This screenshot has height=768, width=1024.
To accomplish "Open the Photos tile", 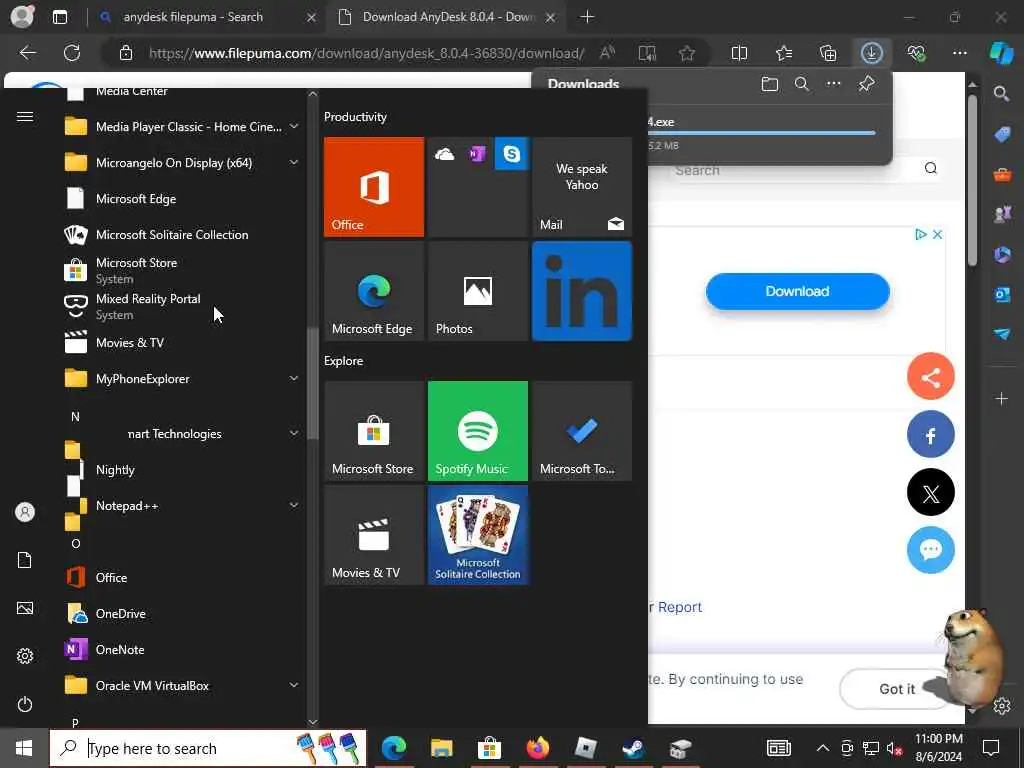I will (x=477, y=291).
